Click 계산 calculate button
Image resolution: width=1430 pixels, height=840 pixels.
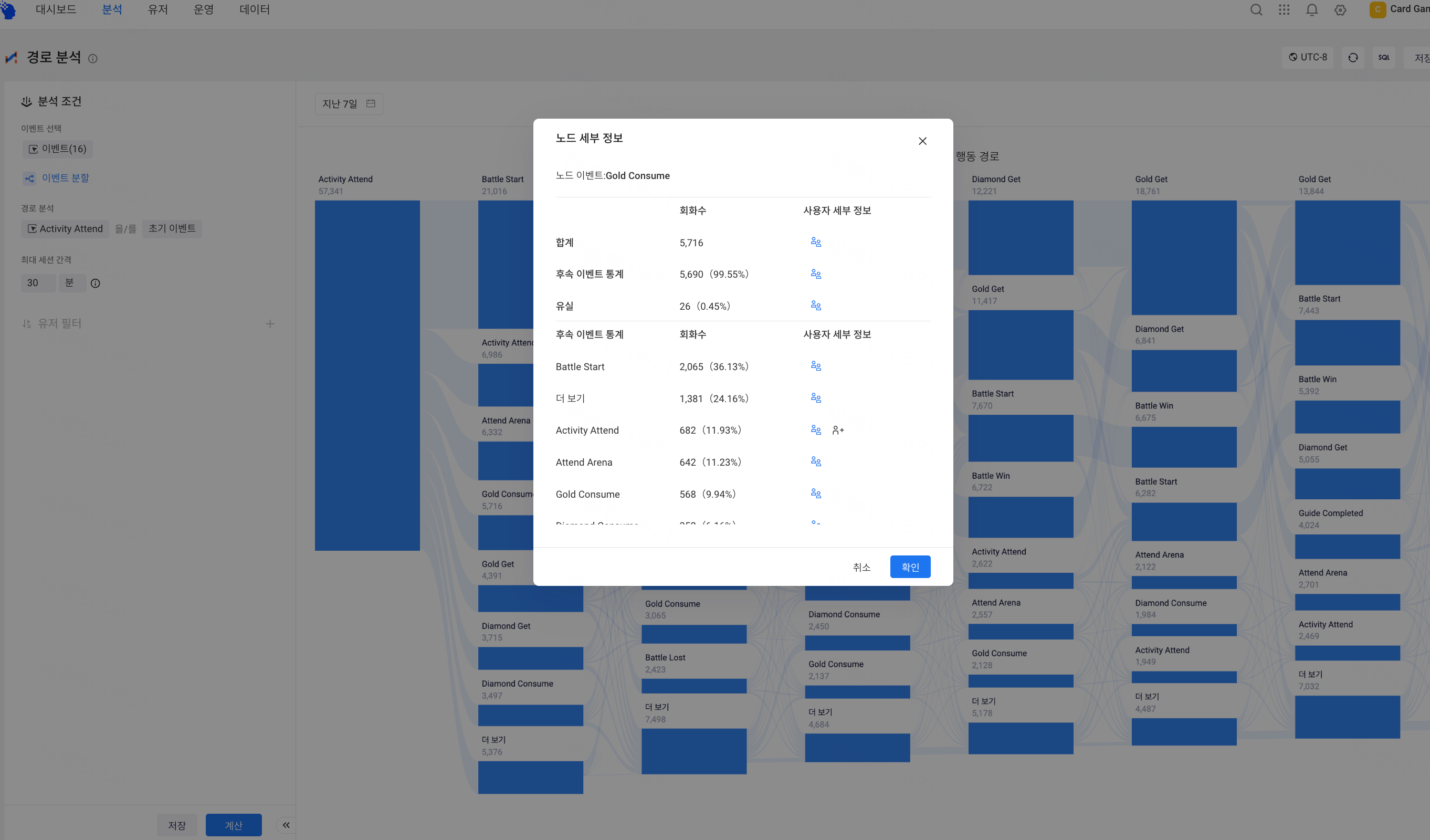click(233, 825)
